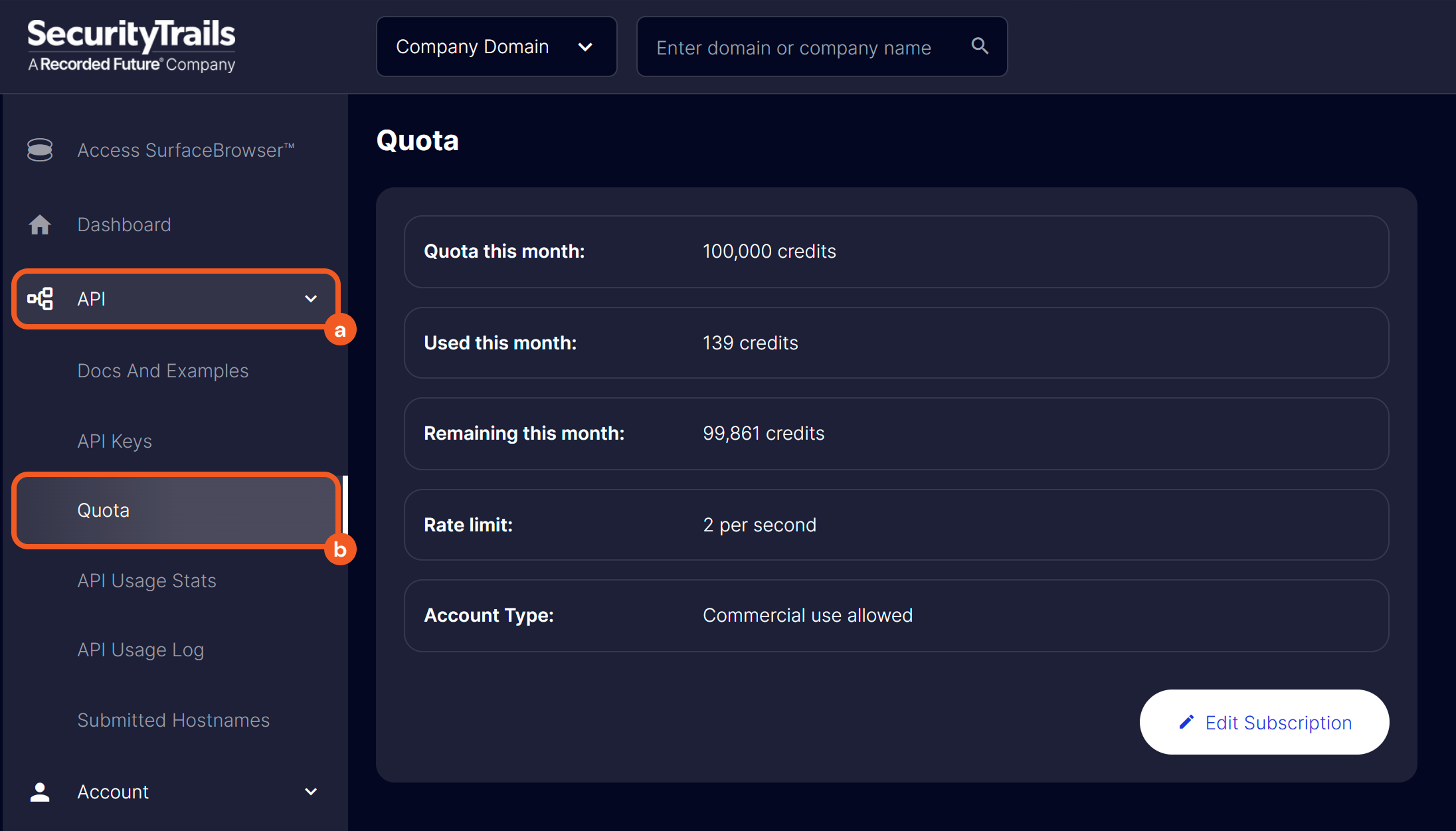This screenshot has height=831, width=1456.
Task: Click the SurfaceBrowser database icon
Action: click(x=40, y=150)
